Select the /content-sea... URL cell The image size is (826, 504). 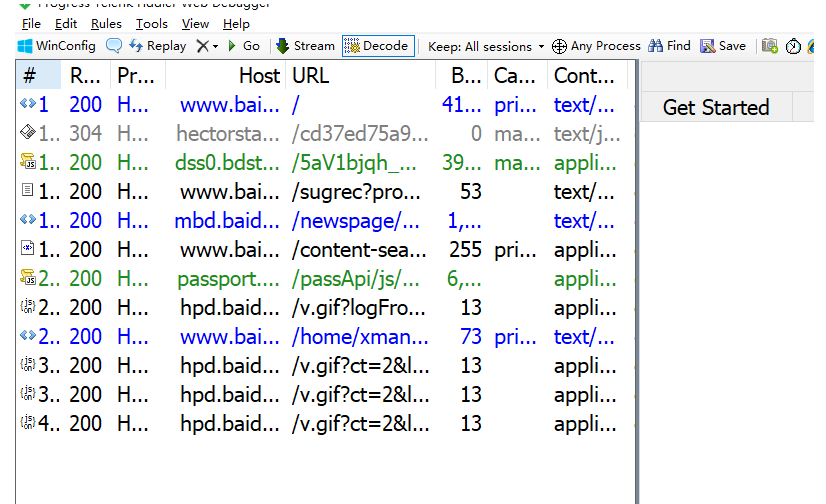[x=359, y=250]
